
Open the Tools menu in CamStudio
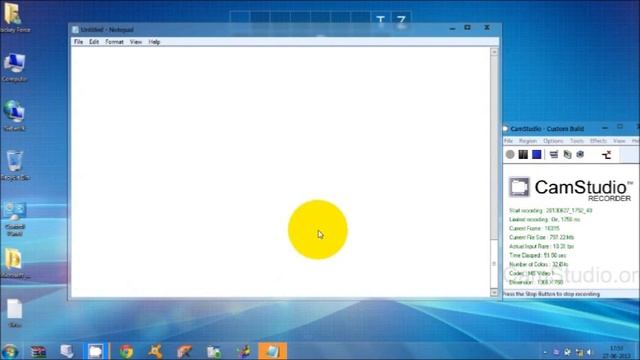(577, 141)
